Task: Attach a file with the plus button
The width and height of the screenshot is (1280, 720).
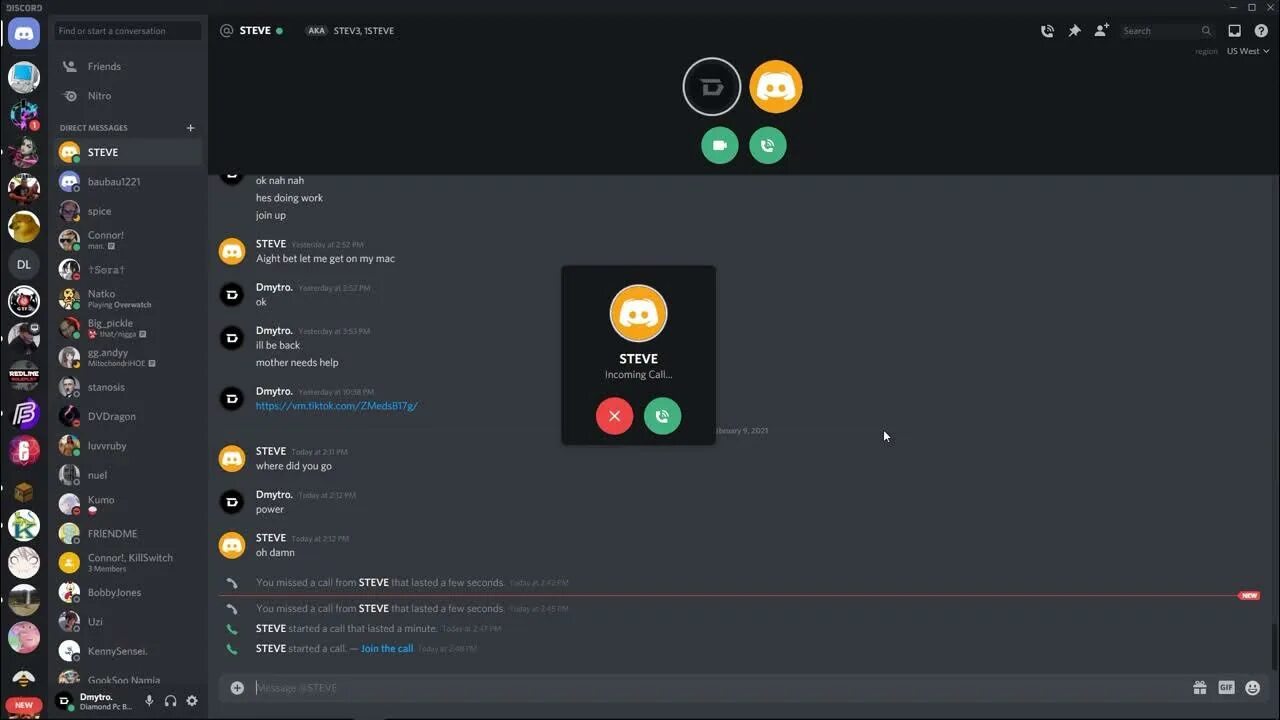Action: coord(237,687)
